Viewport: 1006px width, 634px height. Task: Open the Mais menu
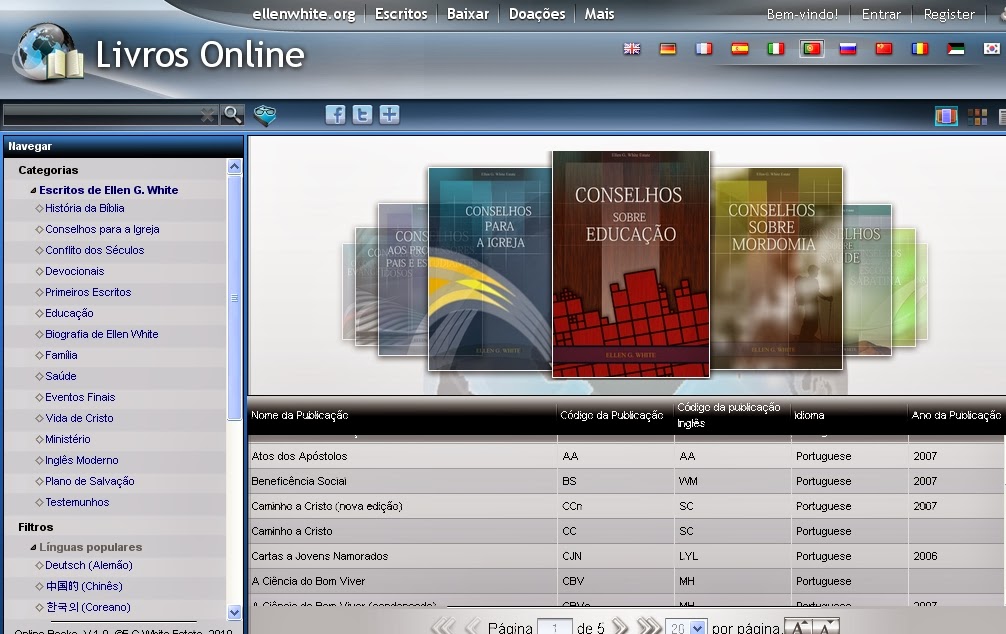599,14
